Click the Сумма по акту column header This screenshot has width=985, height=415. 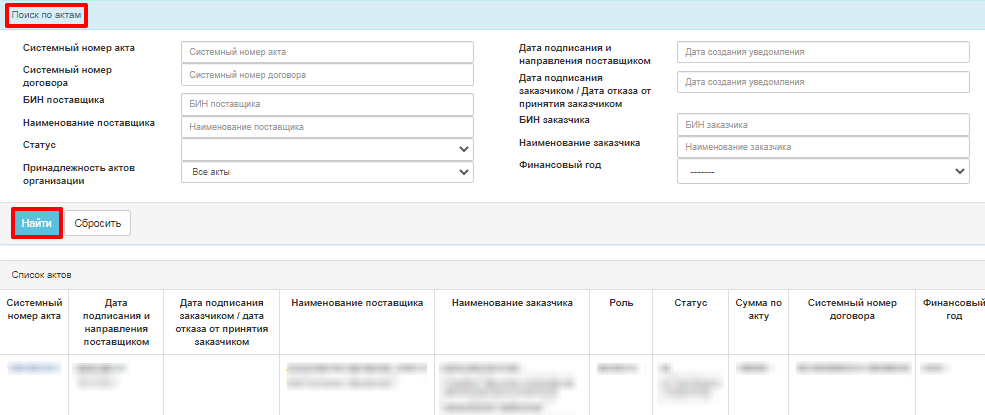(x=758, y=309)
